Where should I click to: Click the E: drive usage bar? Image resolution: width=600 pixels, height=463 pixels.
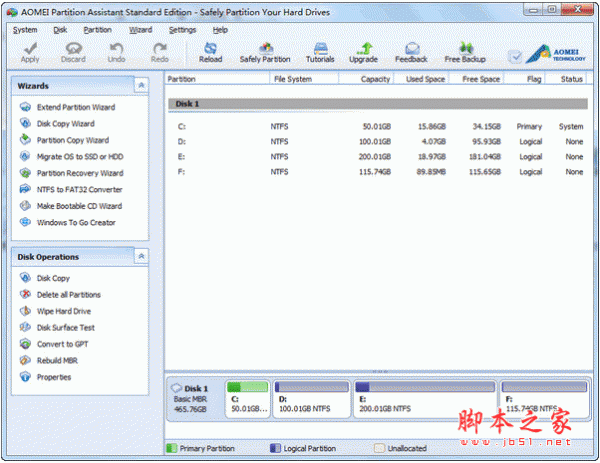click(425, 387)
